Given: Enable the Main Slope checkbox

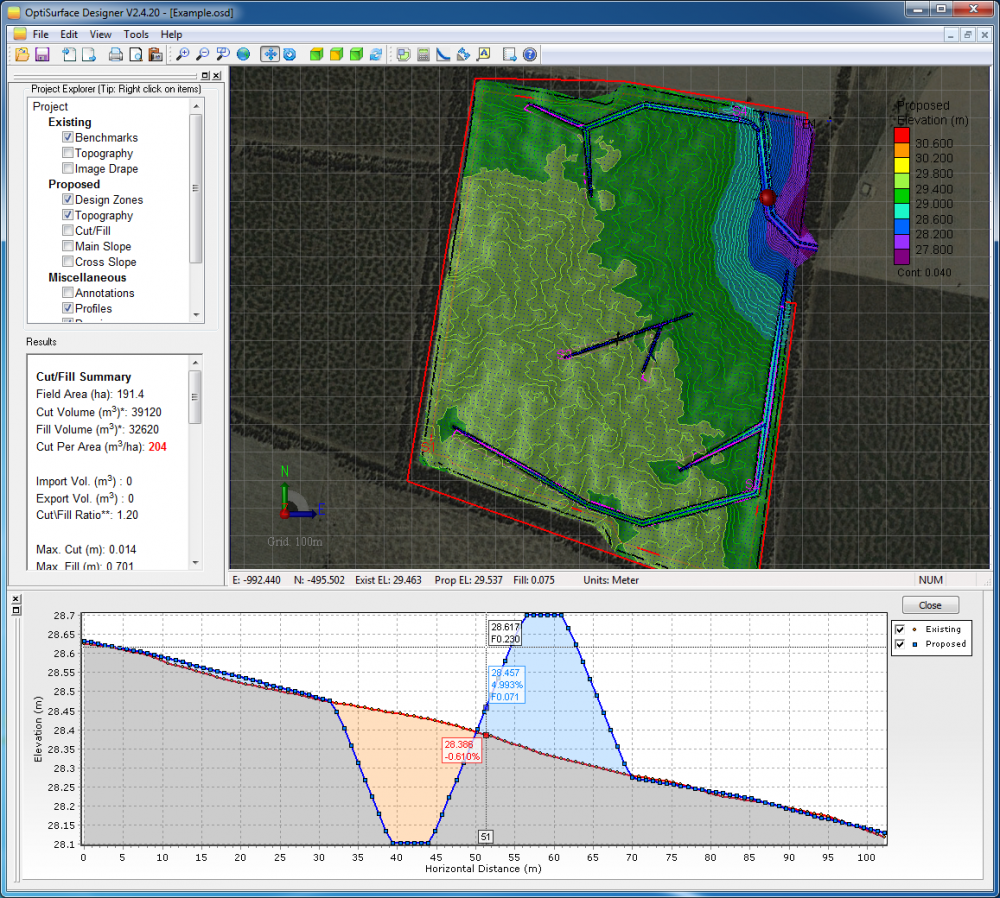Looking at the screenshot, I should point(68,246).
